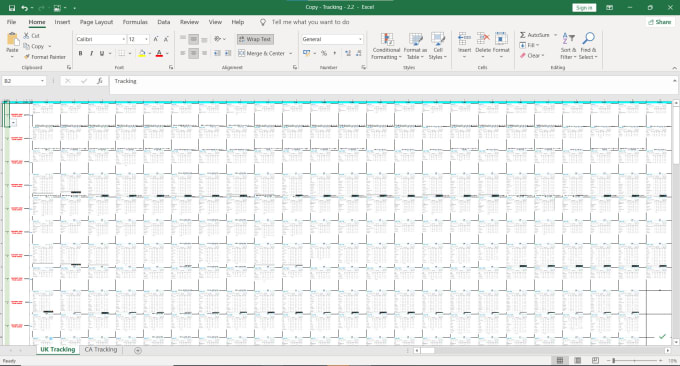
Task: Click Increase Indent icon
Action: click(x=227, y=53)
